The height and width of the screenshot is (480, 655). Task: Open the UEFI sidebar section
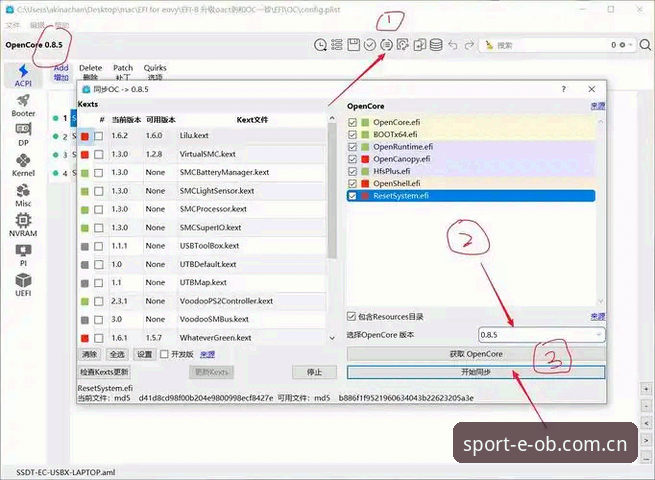pyautogui.click(x=23, y=284)
